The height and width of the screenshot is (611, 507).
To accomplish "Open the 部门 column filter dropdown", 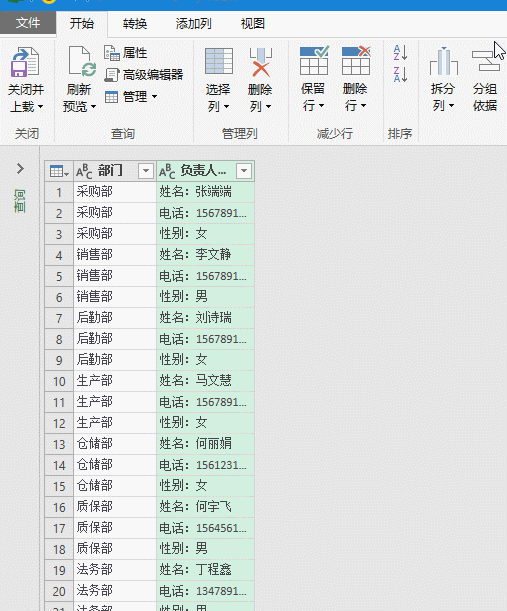I will pos(146,171).
